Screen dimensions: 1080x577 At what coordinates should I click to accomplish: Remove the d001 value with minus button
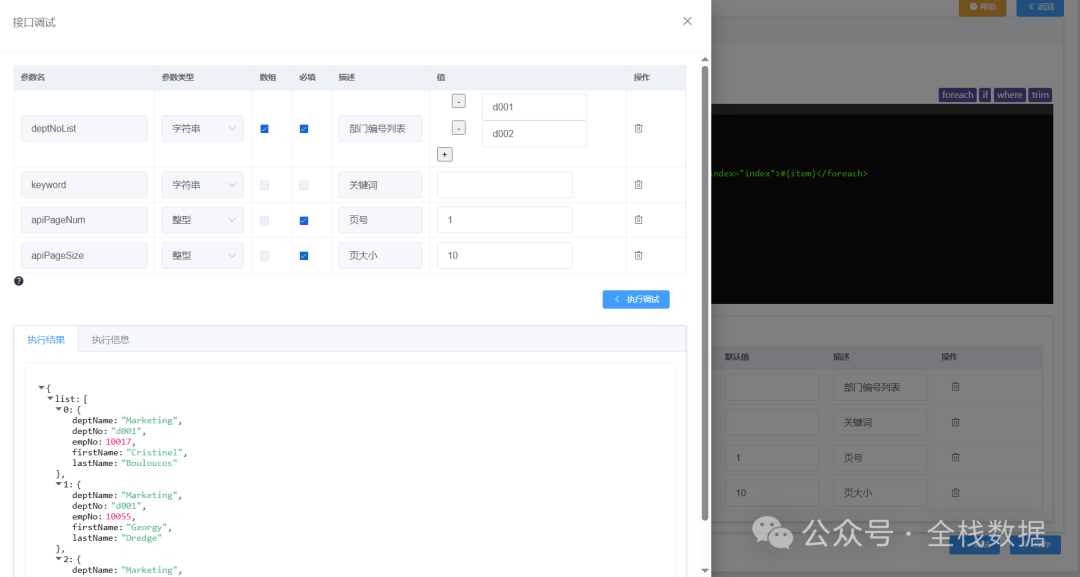click(458, 101)
